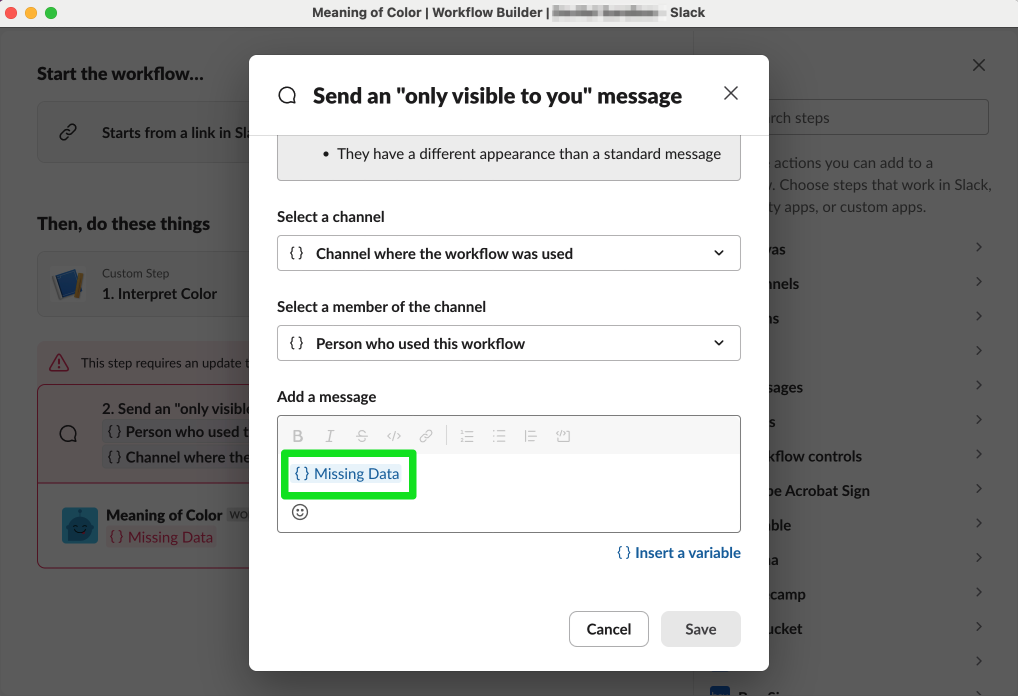Toggle bold formatting in message editor
1018x696 pixels.
point(297,435)
